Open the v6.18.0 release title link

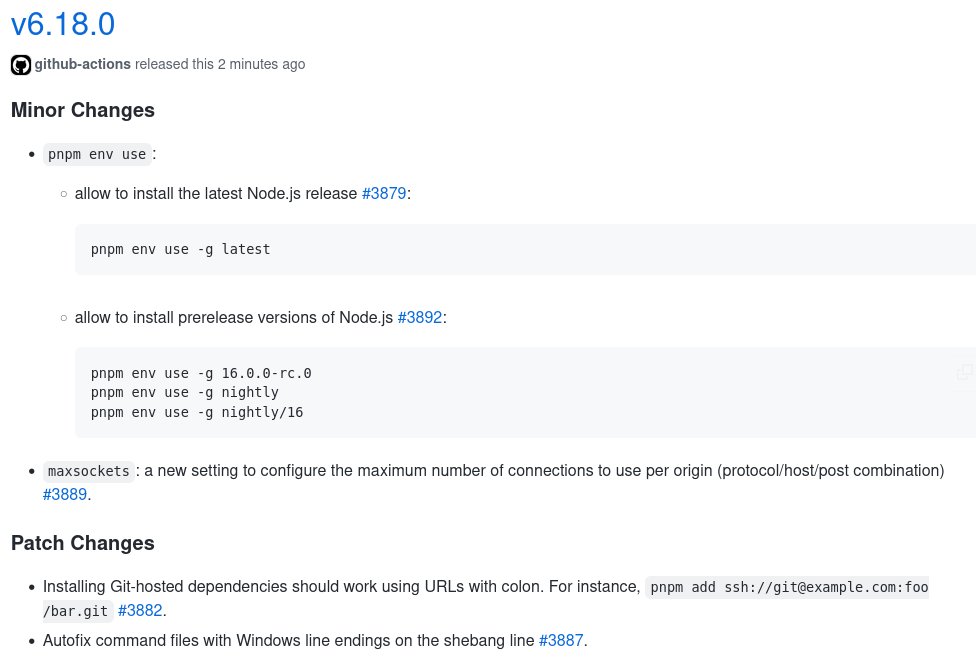pyautogui.click(x=63, y=24)
